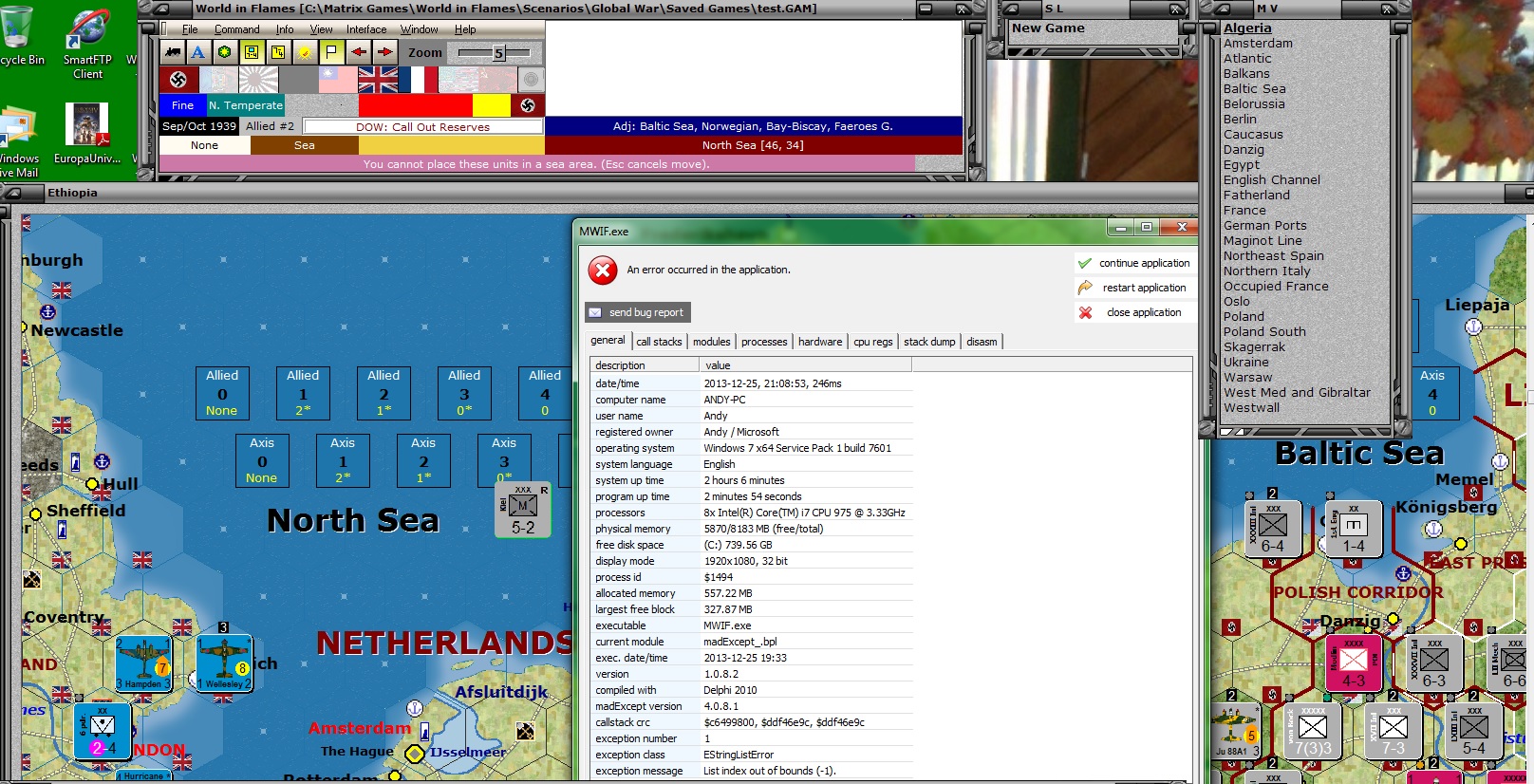Click the red right arrow toolbar button
The width and height of the screenshot is (1534, 784).
pyautogui.click(x=384, y=52)
